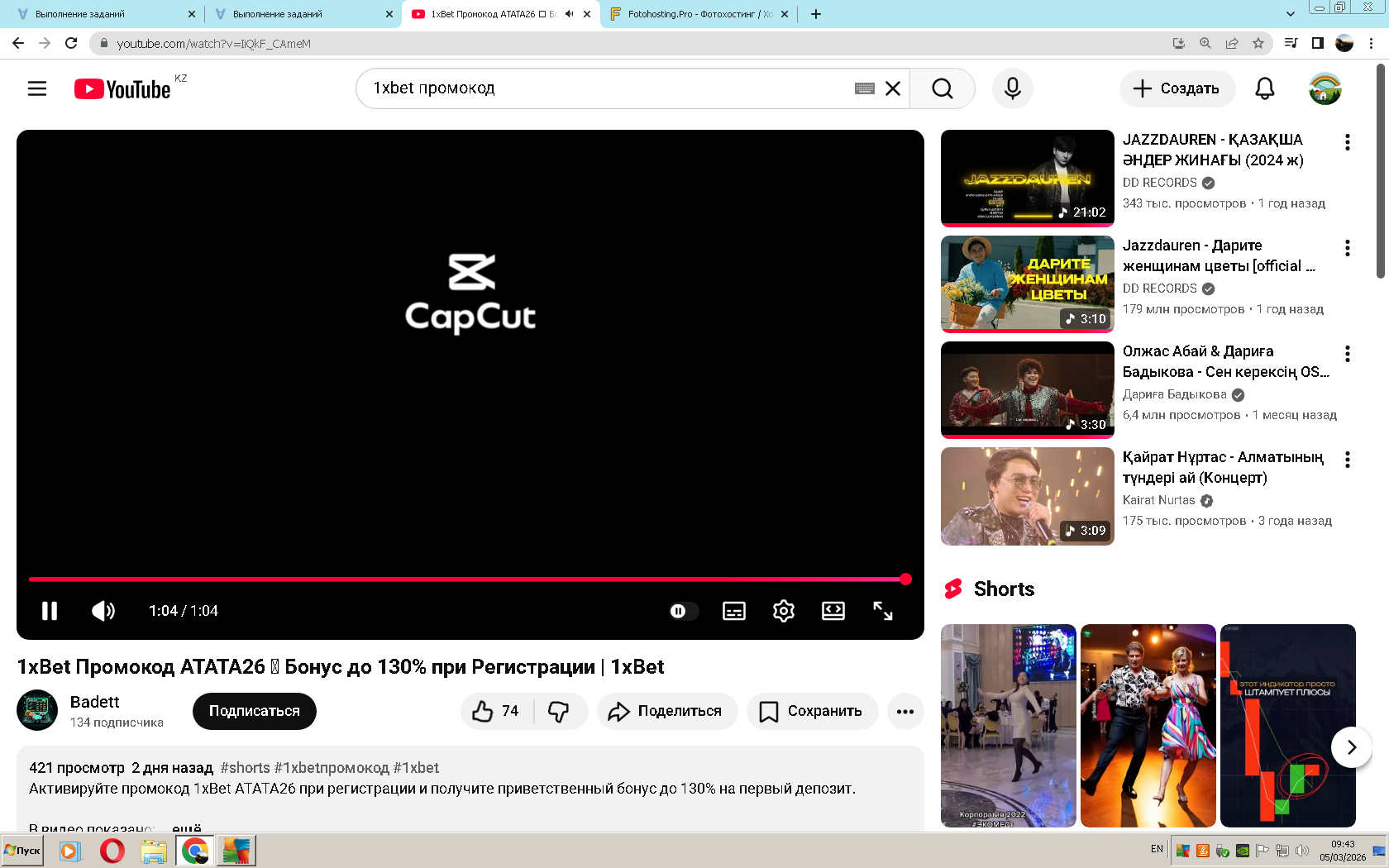Launch Opera from taskbar

112,851
